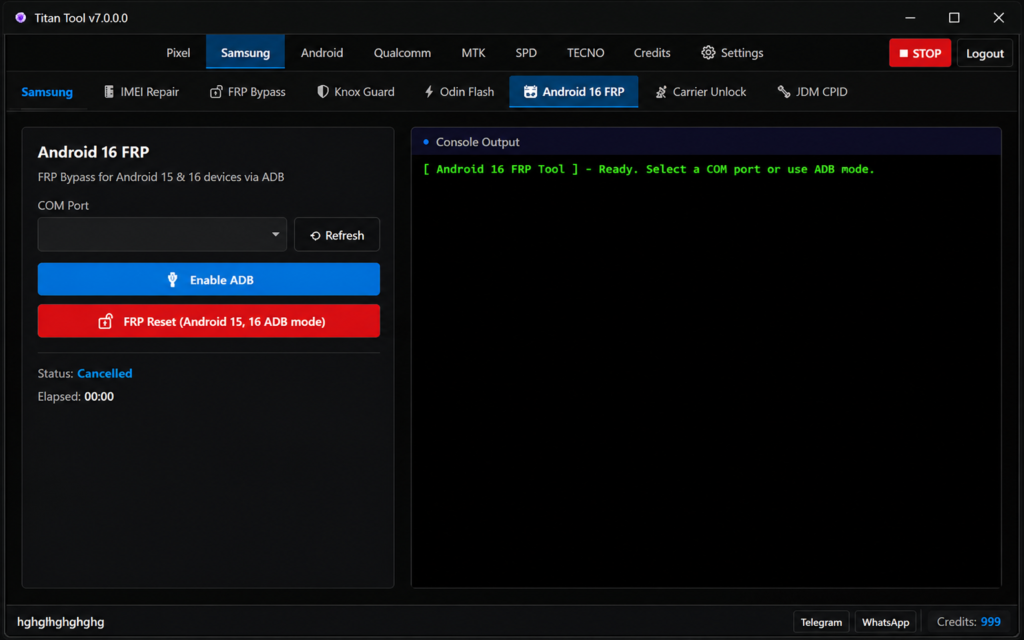This screenshot has width=1024, height=640.
Task: Minimize the Titan Tool window
Action: (910, 18)
